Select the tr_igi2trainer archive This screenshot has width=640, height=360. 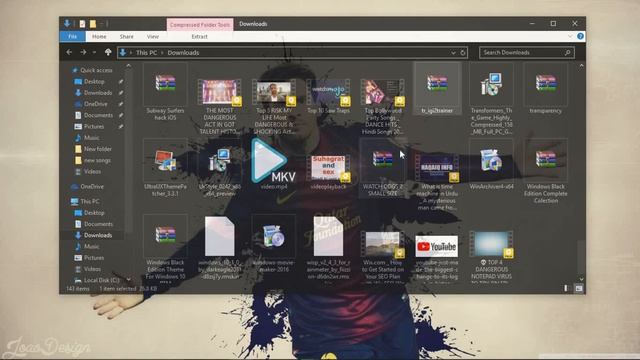tap(437, 89)
